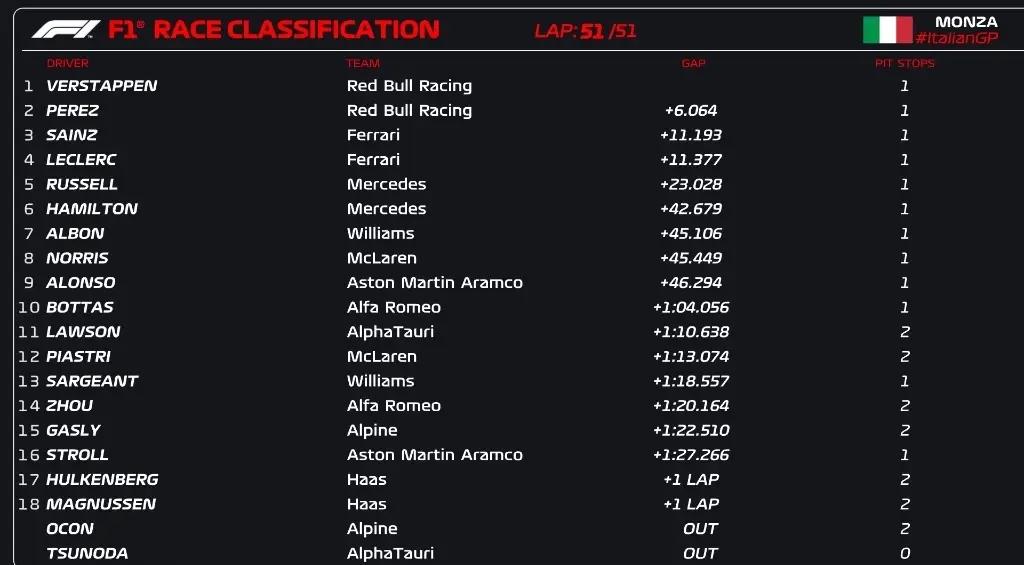1024x565 pixels.
Task: Select the TEAM column header
Action: coord(363,63)
